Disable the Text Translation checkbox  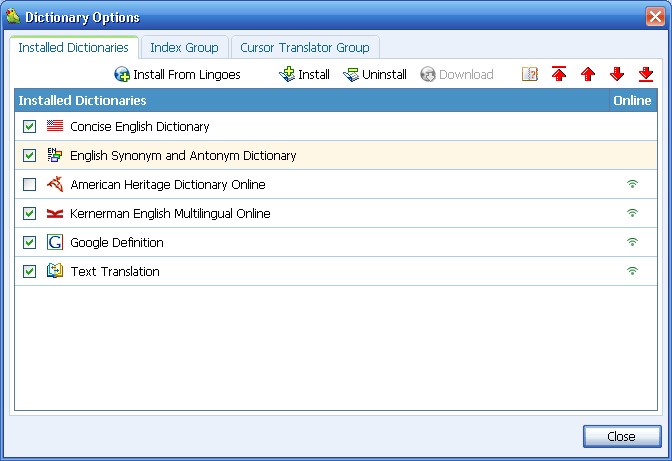click(29, 272)
